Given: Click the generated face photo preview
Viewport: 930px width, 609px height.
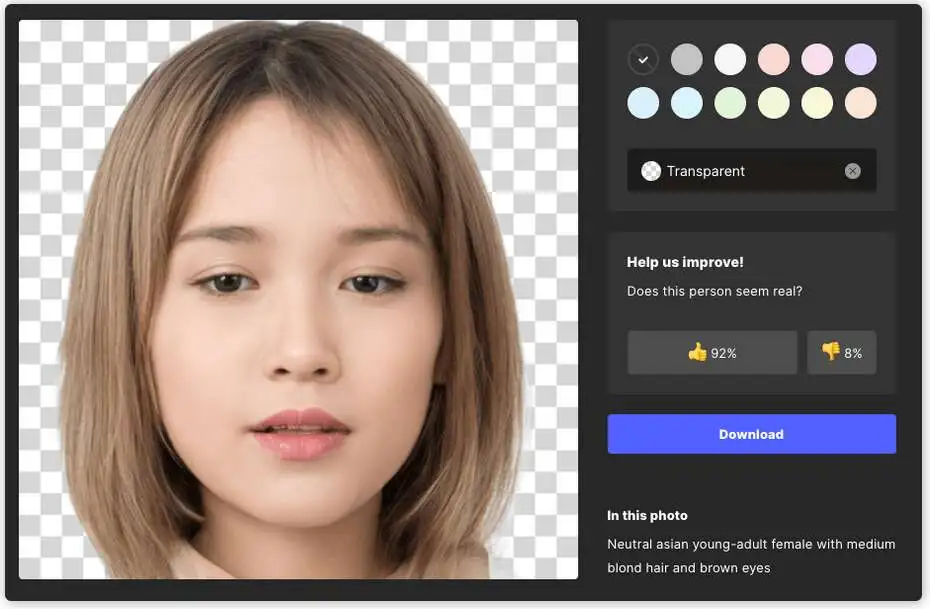Looking at the screenshot, I should click(298, 299).
